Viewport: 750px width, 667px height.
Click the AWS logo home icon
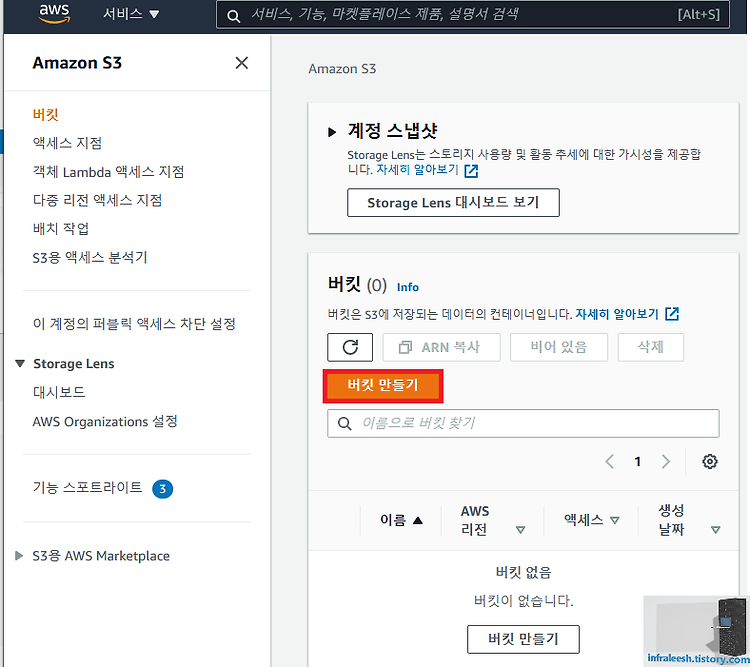(55, 14)
